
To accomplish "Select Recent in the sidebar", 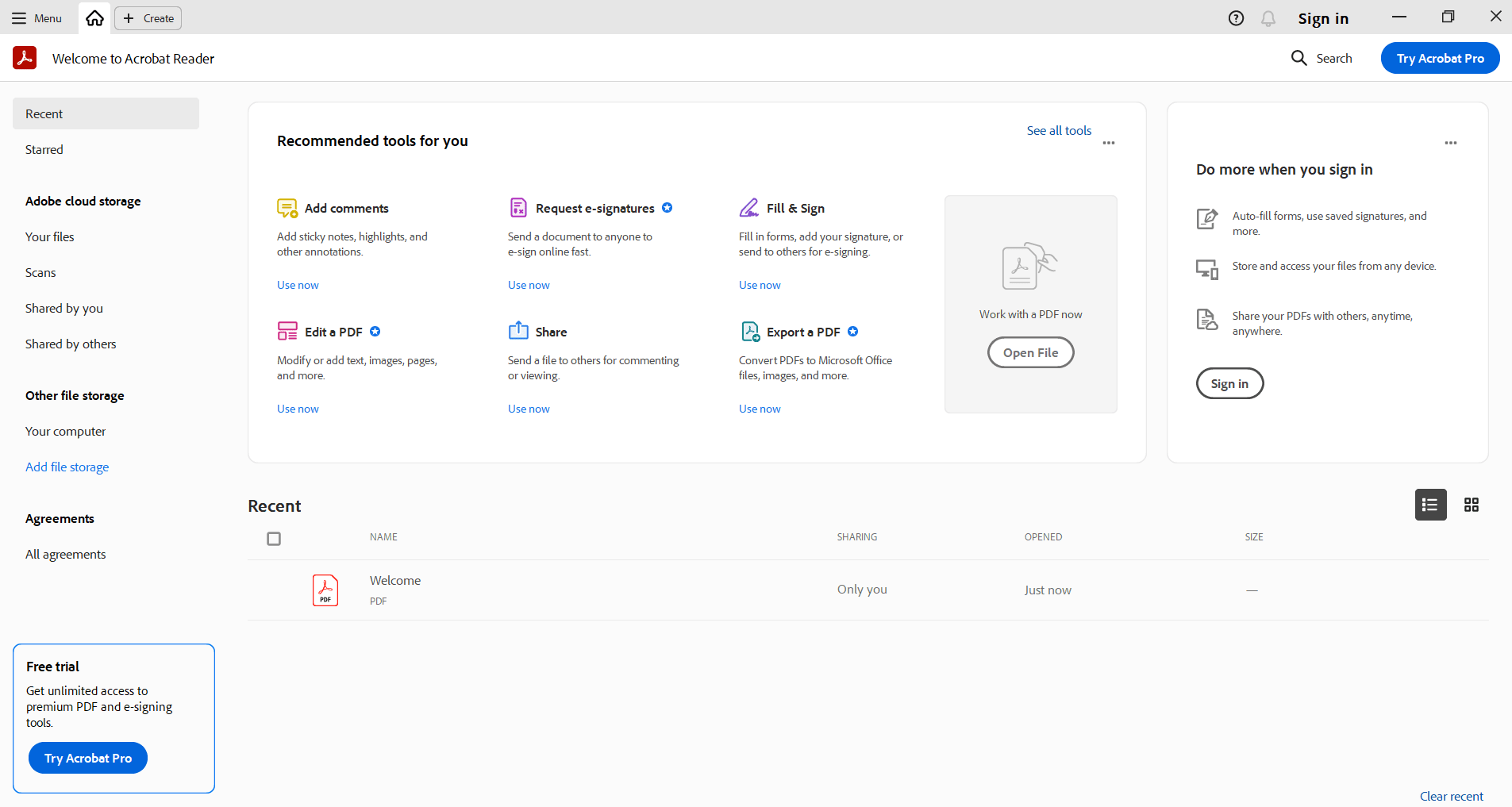I will point(106,113).
